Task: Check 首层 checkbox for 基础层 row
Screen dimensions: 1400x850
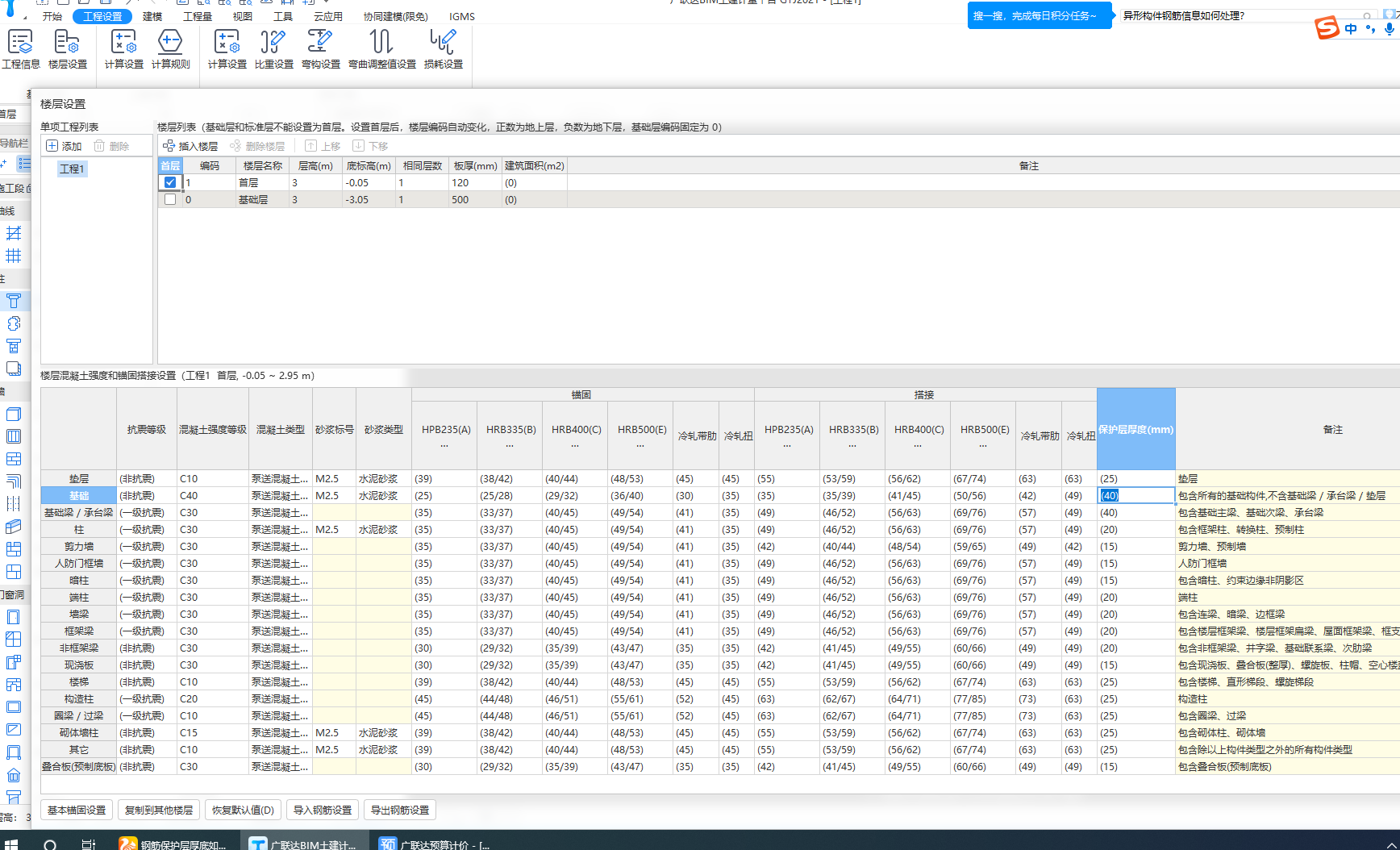Action: click(x=170, y=199)
